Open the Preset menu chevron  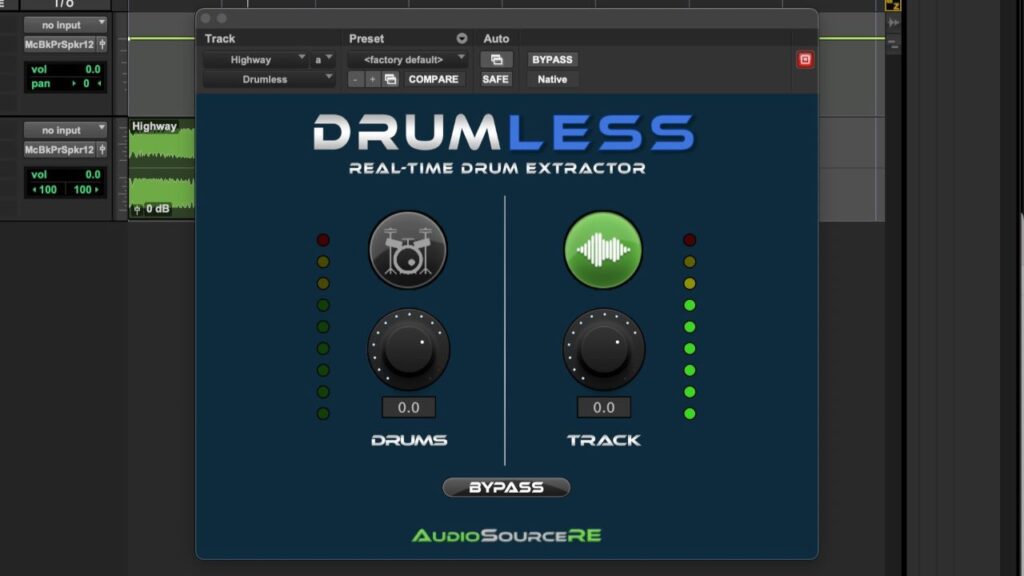[x=463, y=38]
